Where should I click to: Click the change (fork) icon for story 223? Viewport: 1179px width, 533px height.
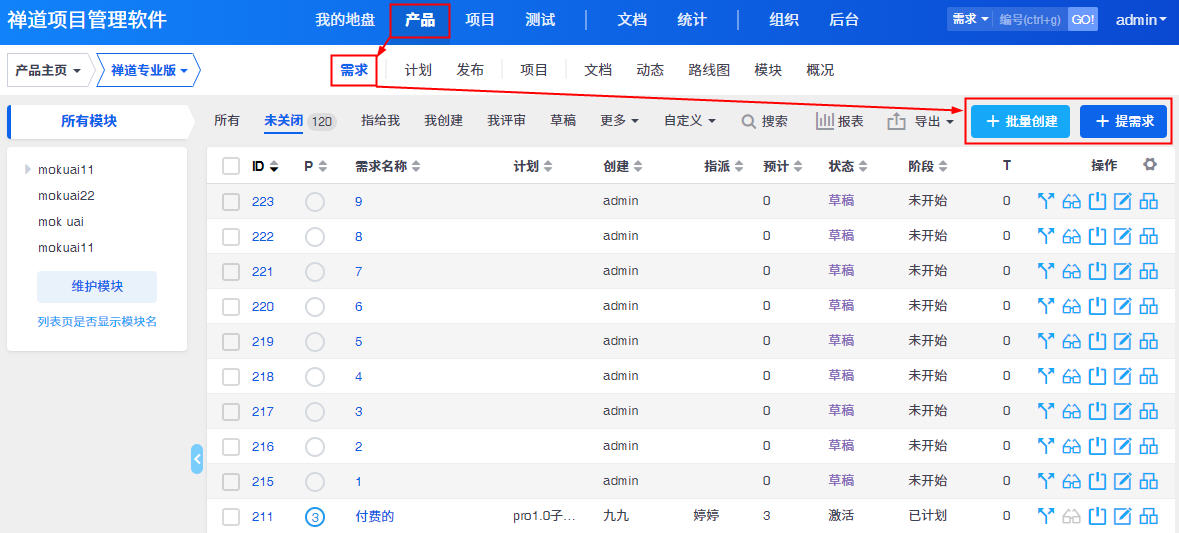pyautogui.click(x=1046, y=201)
